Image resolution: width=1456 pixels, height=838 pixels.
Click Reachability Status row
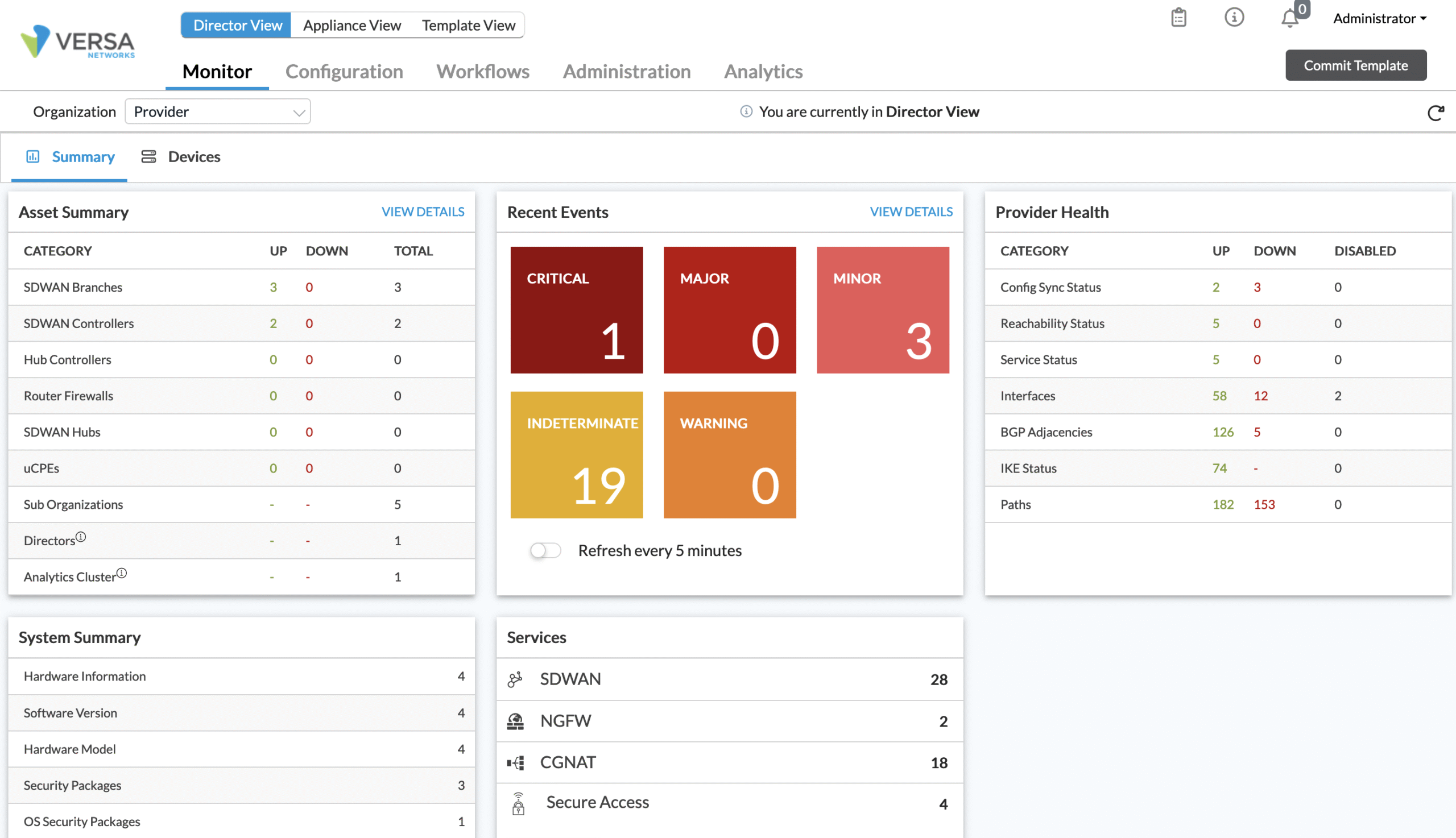coord(1218,323)
